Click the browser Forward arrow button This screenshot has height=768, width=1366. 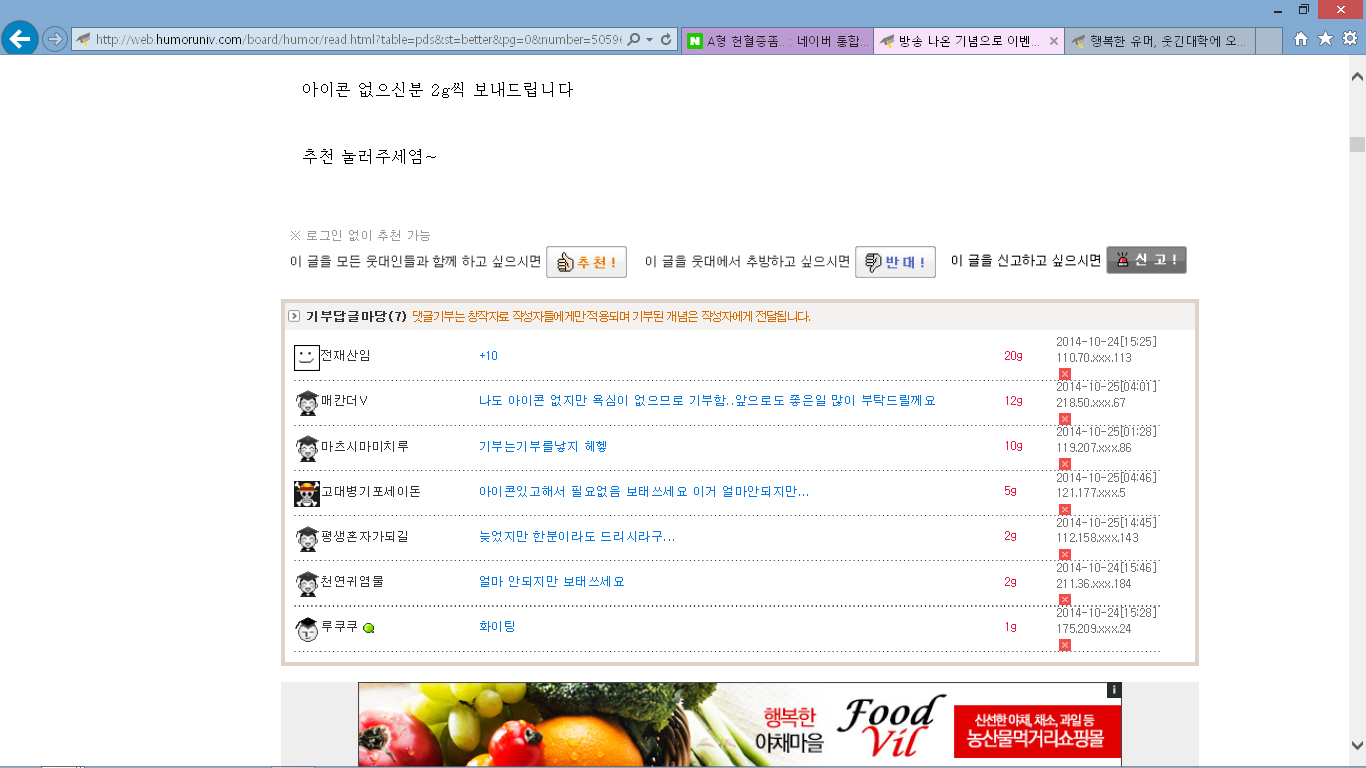54,40
